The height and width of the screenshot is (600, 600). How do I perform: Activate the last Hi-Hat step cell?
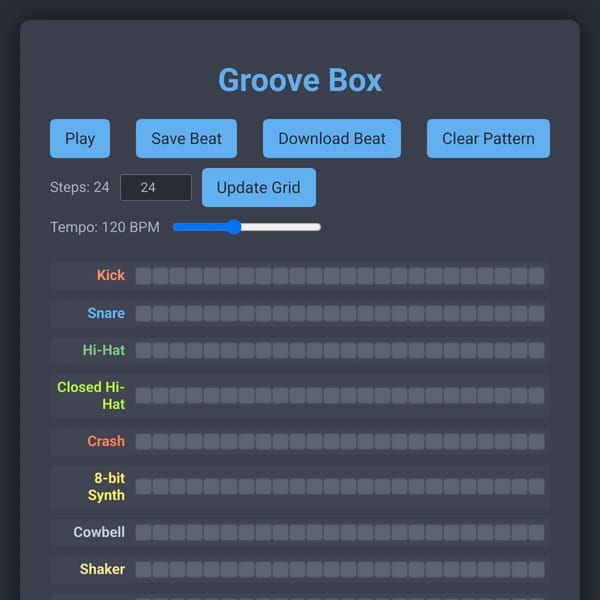[x=536, y=351]
